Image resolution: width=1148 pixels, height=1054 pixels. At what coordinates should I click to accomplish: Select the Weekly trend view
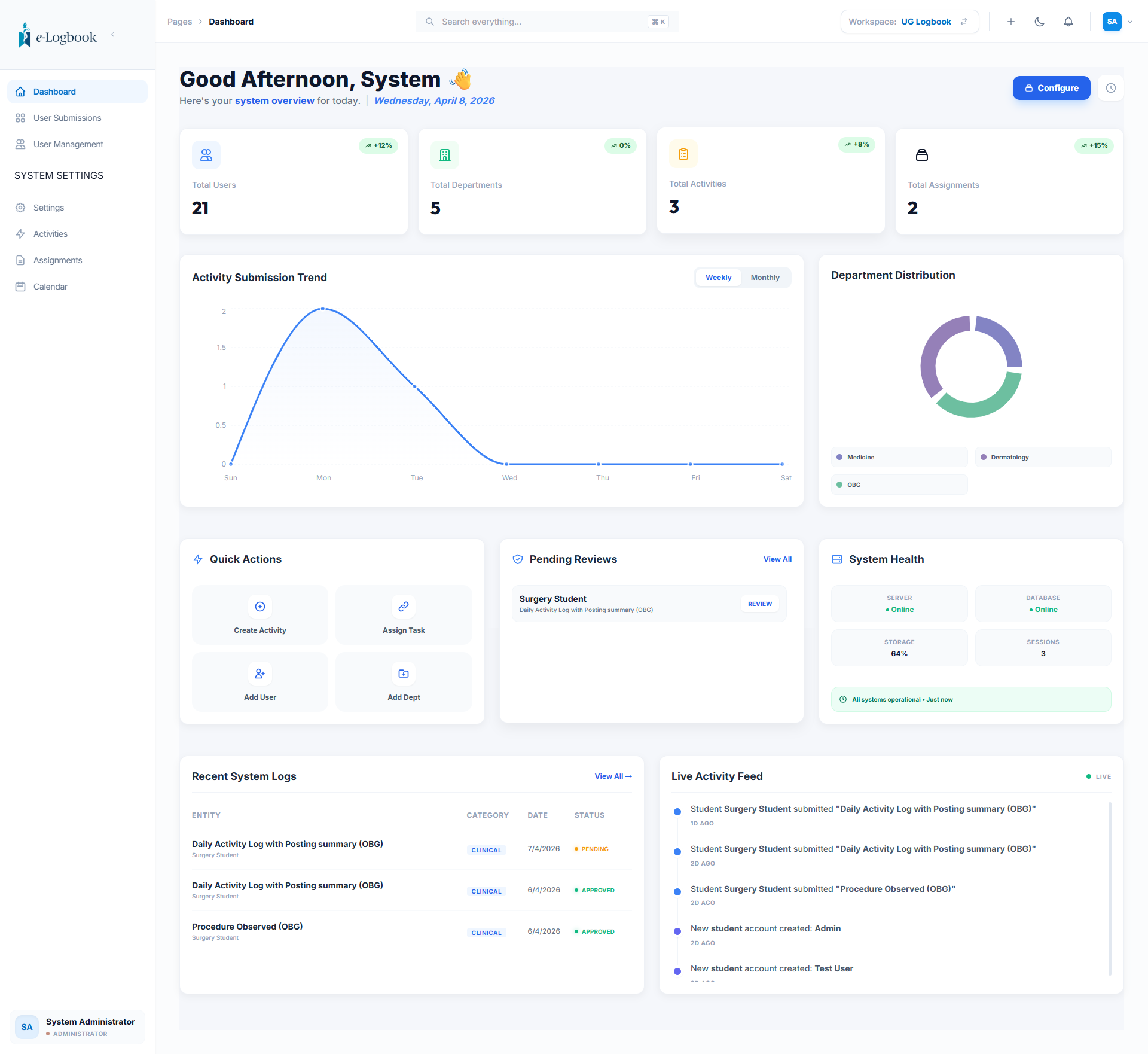[718, 278]
